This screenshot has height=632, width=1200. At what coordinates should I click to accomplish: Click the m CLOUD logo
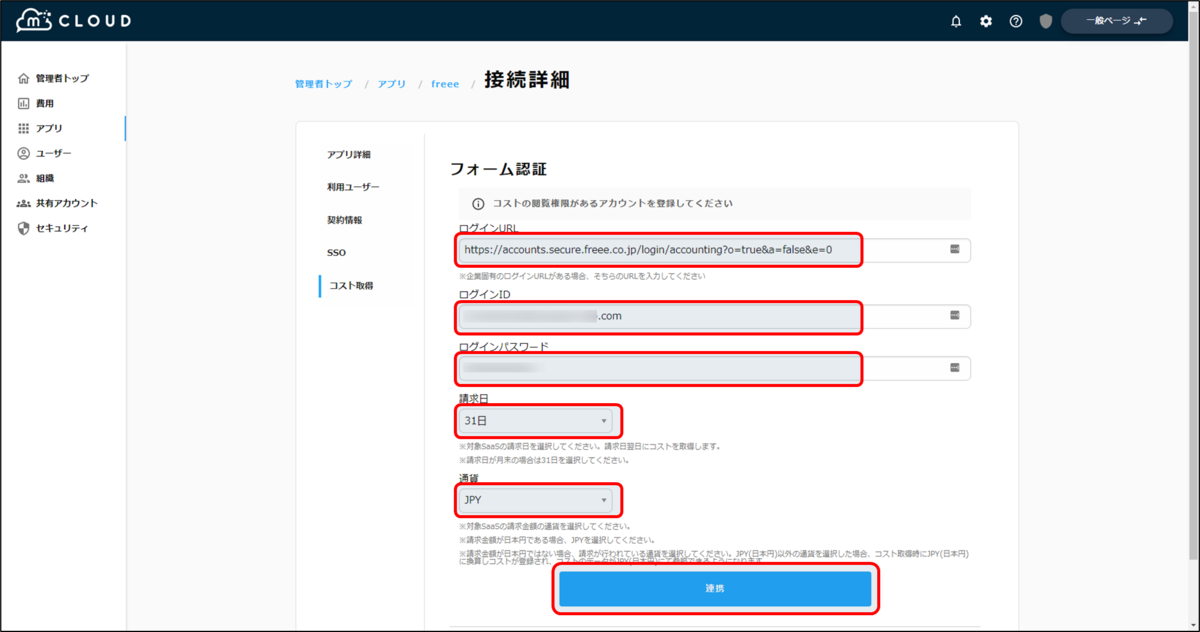74,21
